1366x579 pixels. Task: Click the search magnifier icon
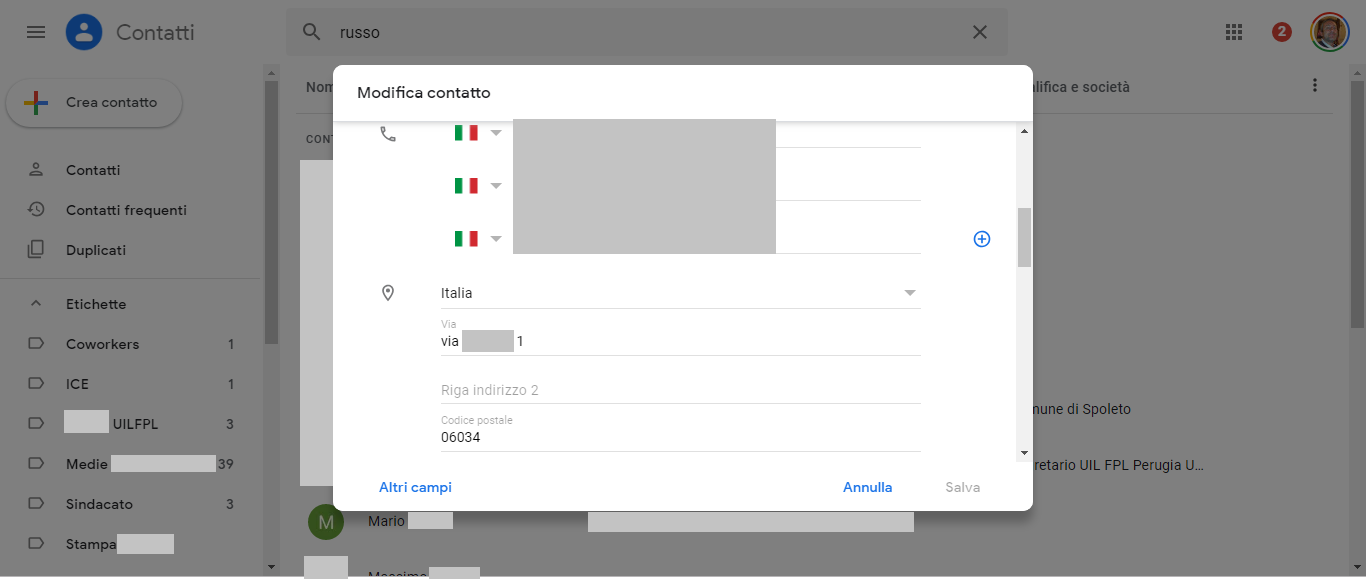[x=312, y=32]
